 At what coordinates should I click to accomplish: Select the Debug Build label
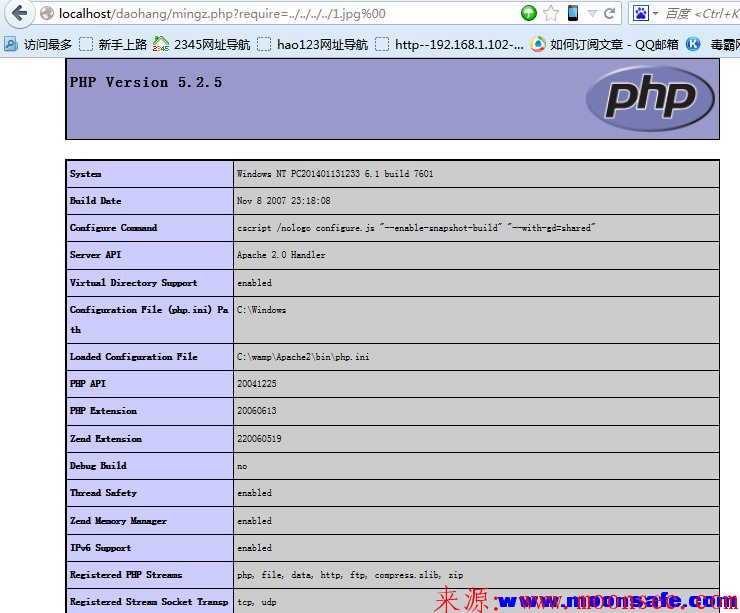pyautogui.click(x=98, y=466)
